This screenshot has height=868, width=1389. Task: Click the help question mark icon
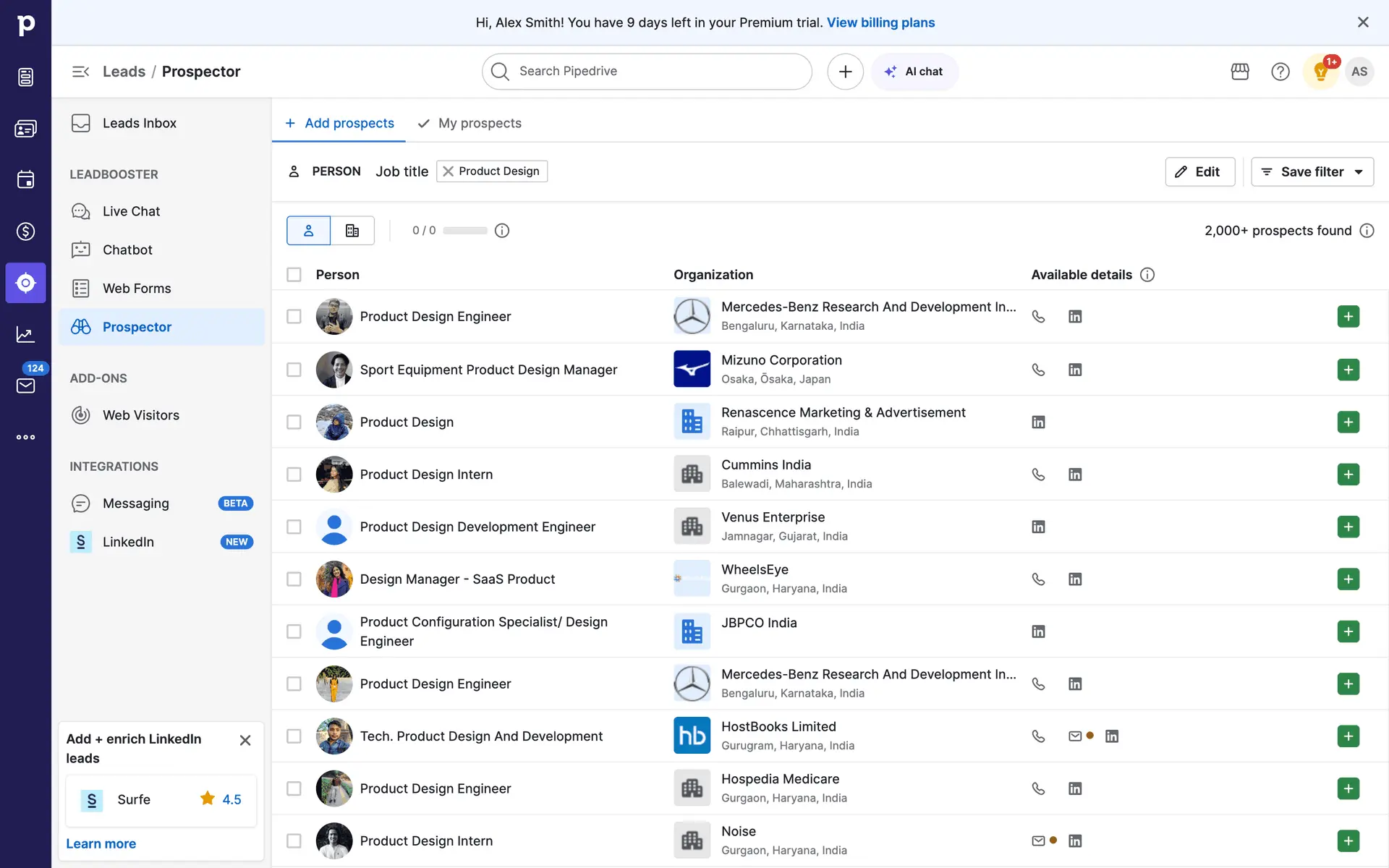pyautogui.click(x=1280, y=72)
